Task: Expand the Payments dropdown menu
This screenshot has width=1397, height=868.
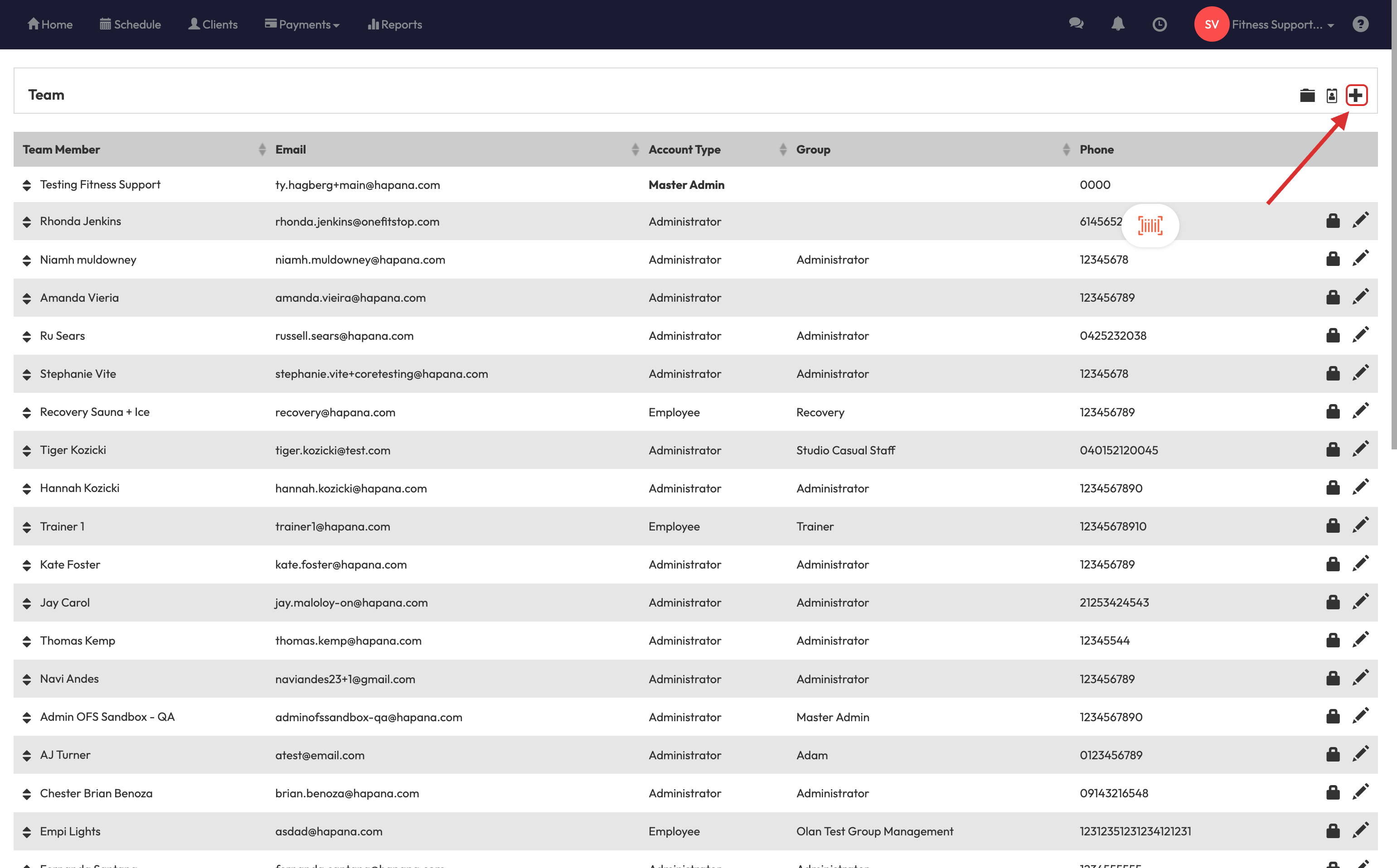Action: tap(303, 24)
